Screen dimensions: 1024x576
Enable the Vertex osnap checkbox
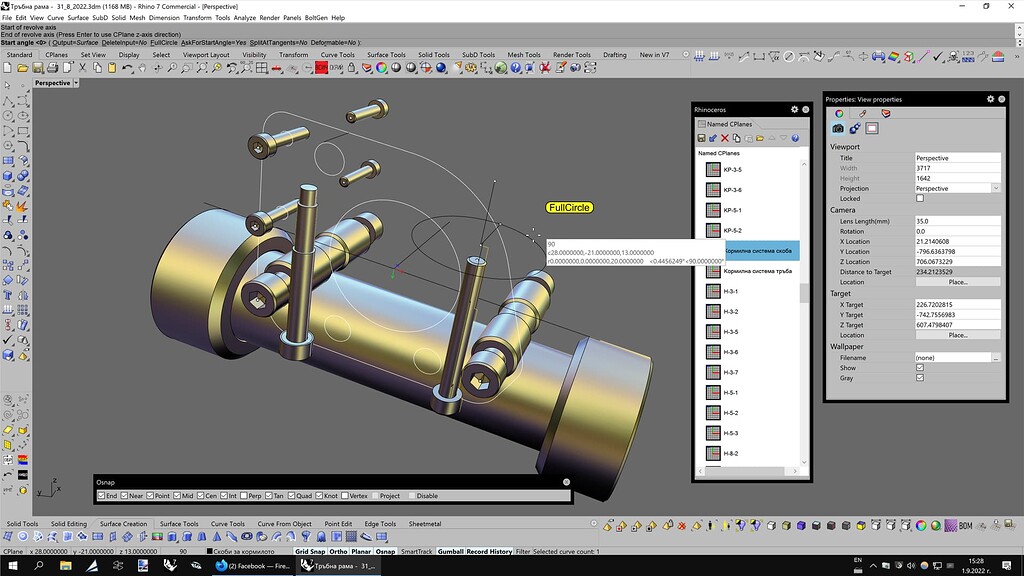point(345,496)
